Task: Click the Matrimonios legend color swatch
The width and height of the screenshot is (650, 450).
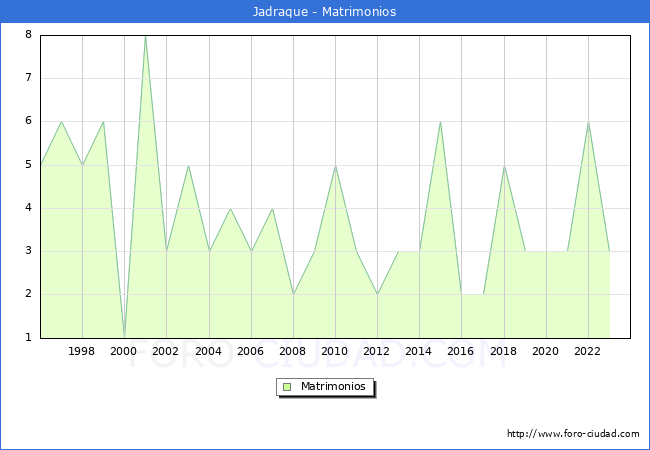Action: click(287, 387)
